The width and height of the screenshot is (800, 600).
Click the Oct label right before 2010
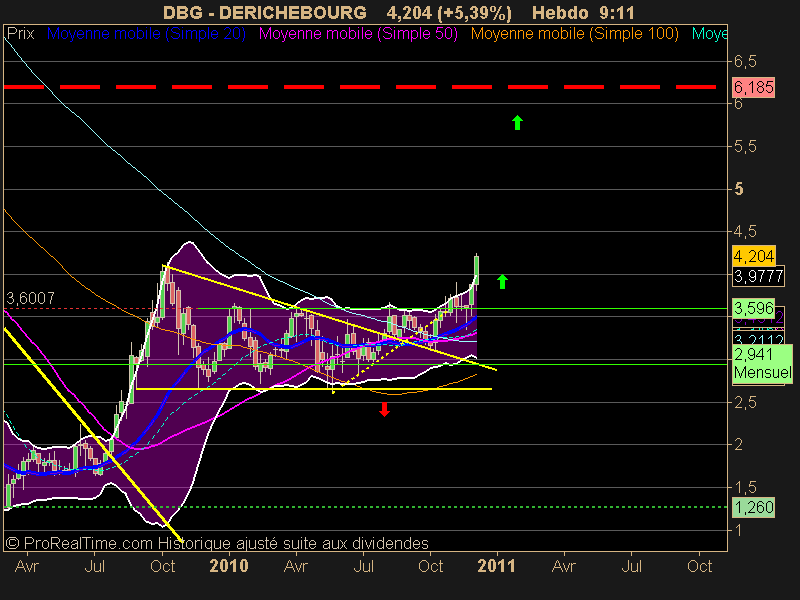tap(163, 566)
